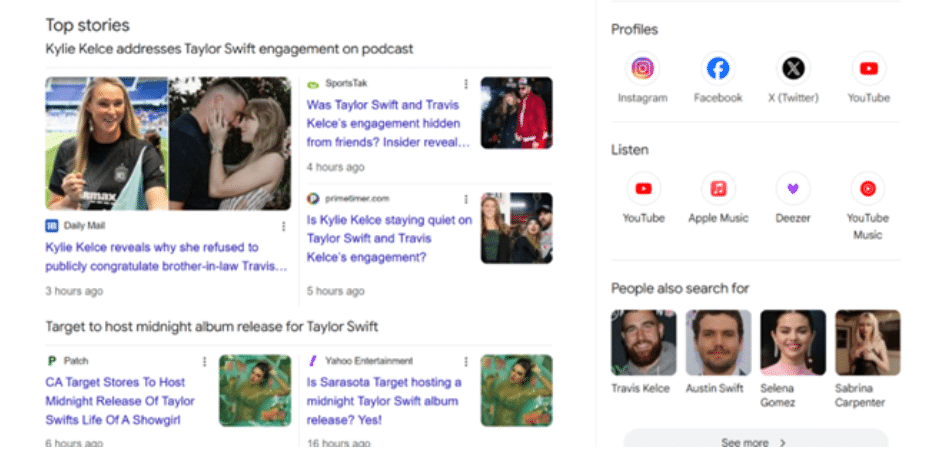The height and width of the screenshot is (460, 942).
Task: Open three-dot menu for Patch story
Action: tap(205, 361)
